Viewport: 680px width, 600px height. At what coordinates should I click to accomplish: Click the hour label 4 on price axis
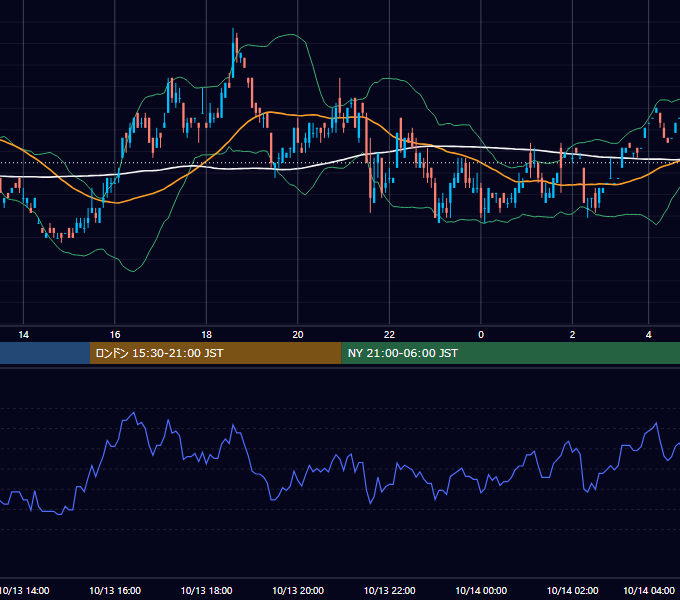tap(648, 335)
